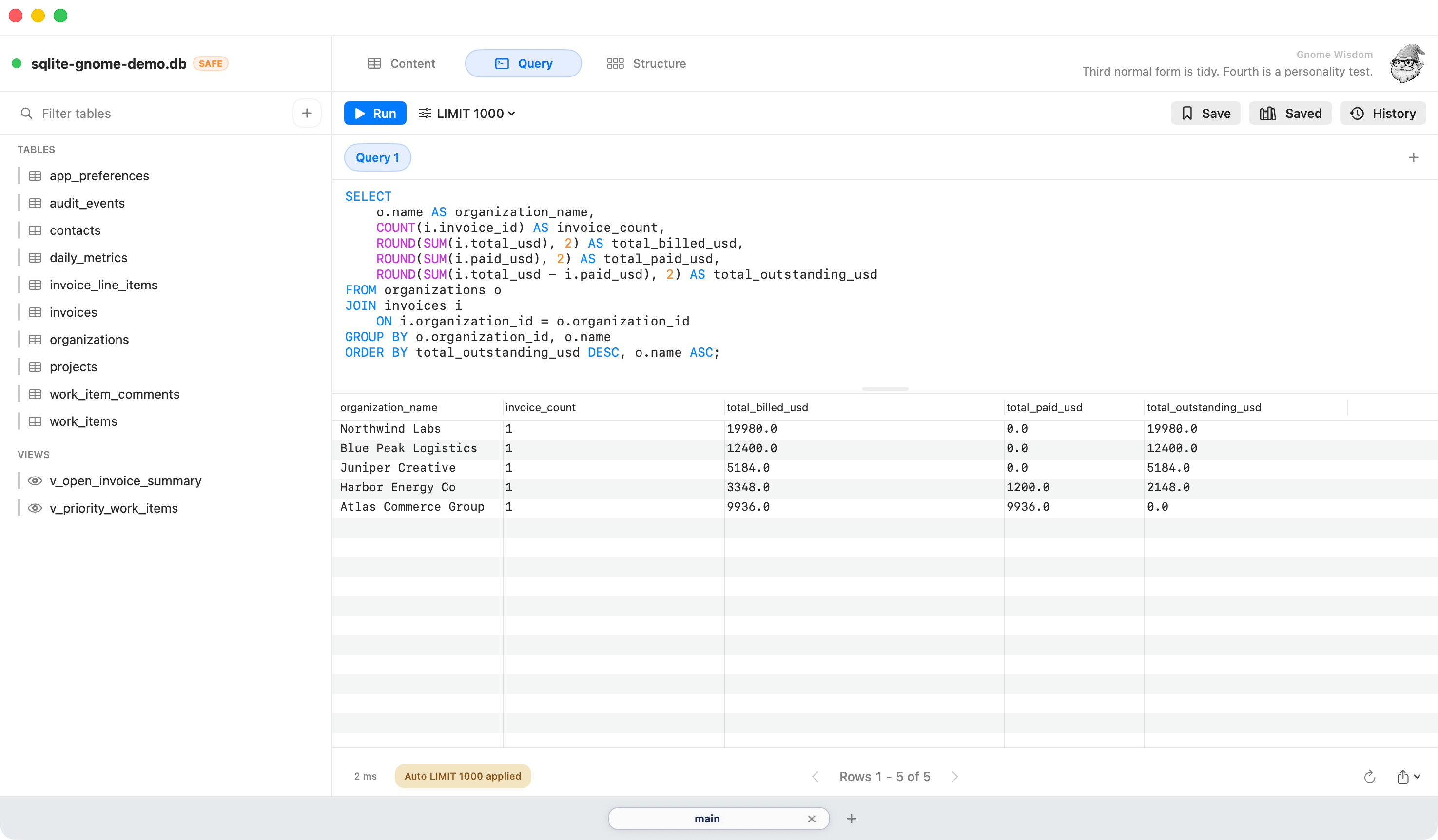The width and height of the screenshot is (1438, 840).
Task: Open the invoices table
Action: tap(73, 312)
